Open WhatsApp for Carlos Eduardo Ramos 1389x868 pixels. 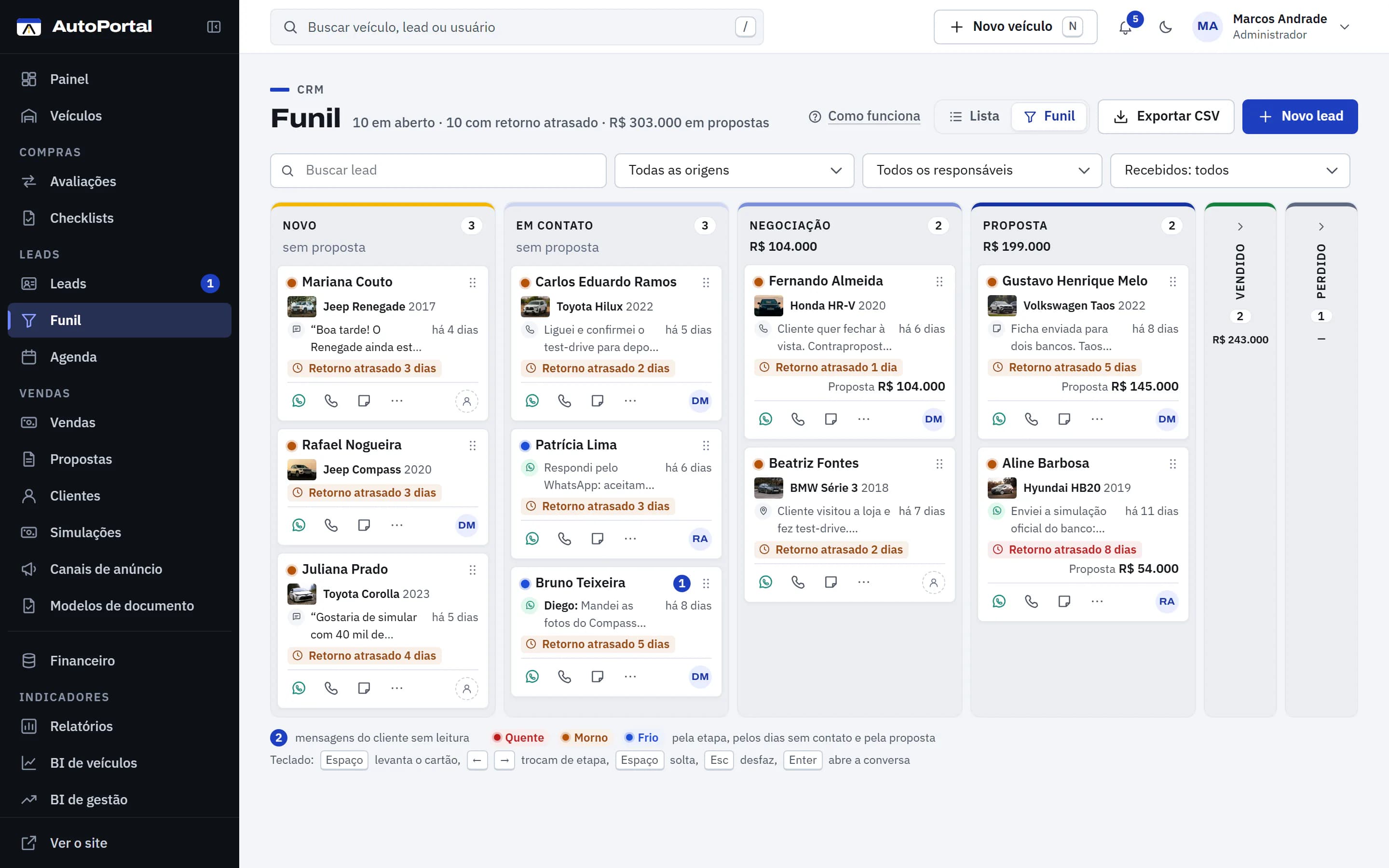532,401
